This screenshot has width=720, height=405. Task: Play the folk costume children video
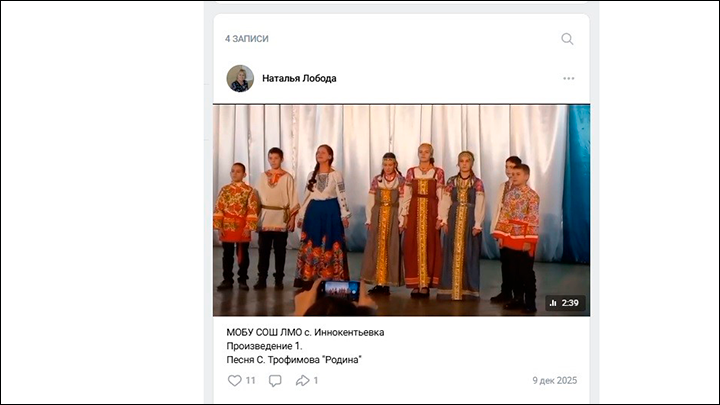point(401,210)
